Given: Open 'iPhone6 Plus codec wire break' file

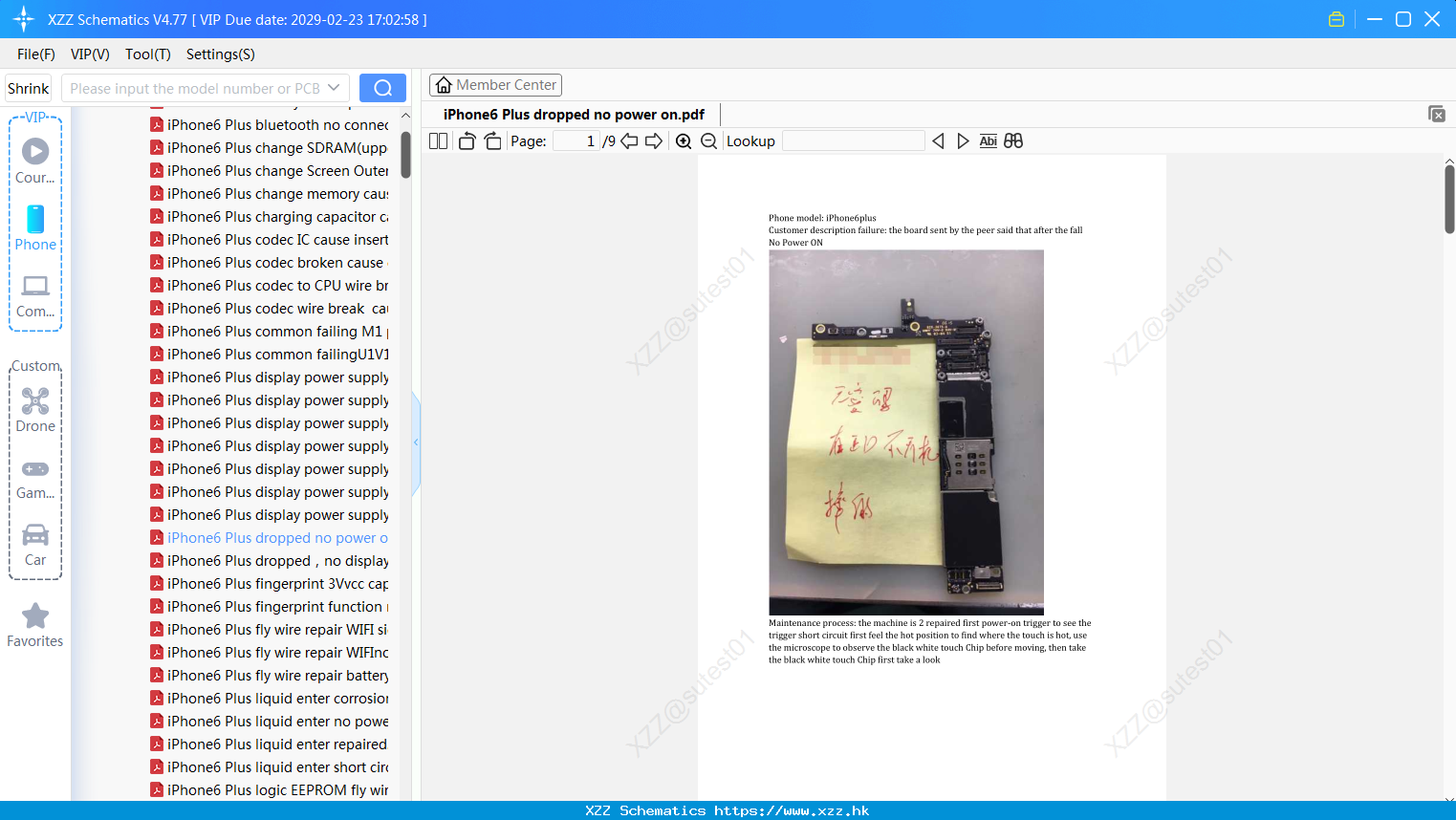Looking at the screenshot, I should (x=270, y=309).
